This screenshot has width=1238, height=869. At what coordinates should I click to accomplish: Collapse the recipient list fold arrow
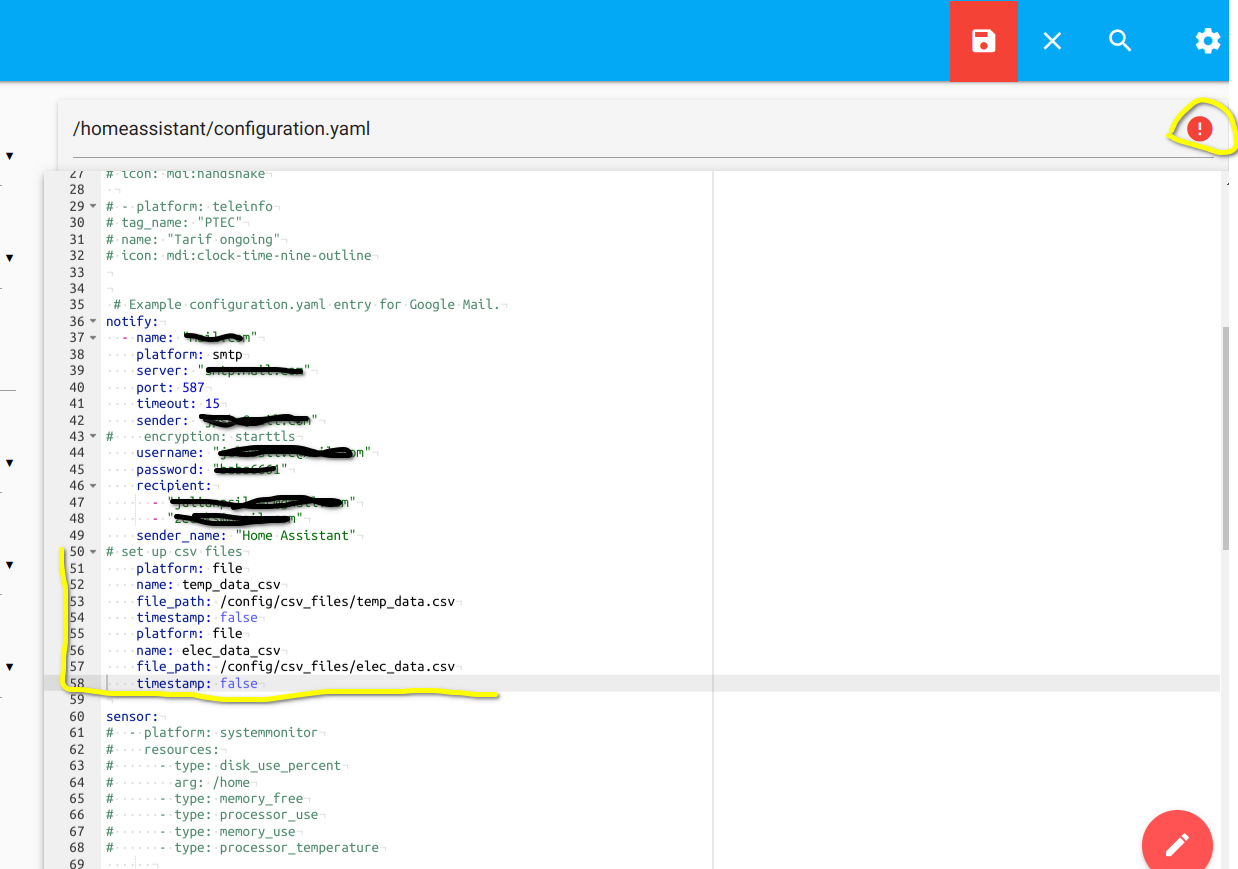coord(91,485)
